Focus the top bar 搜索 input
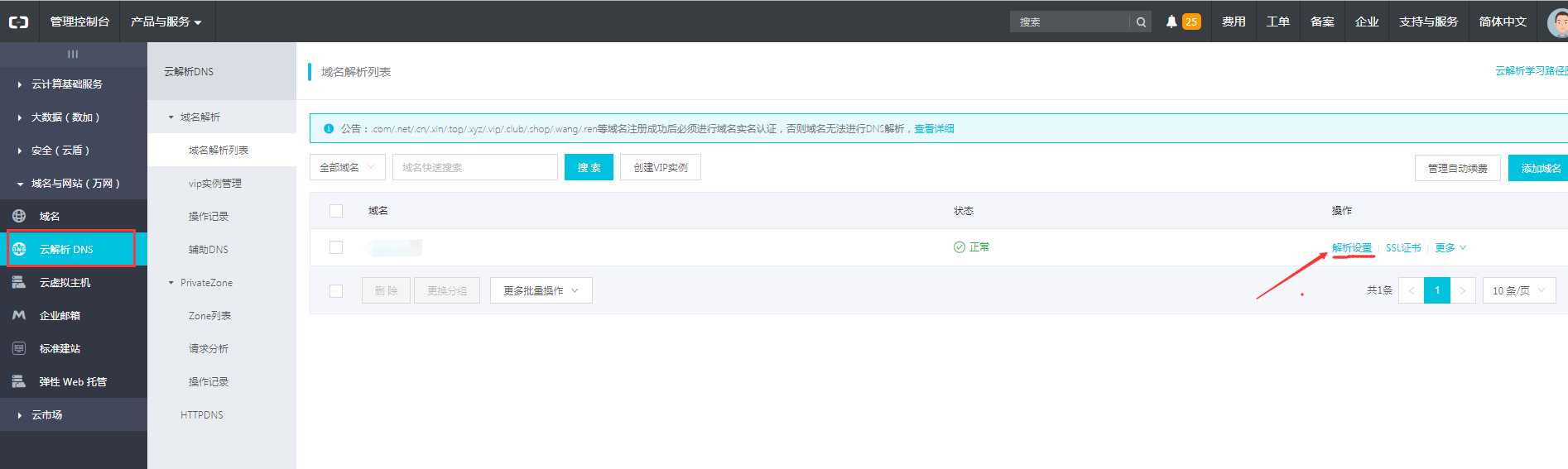 [x=1070, y=22]
